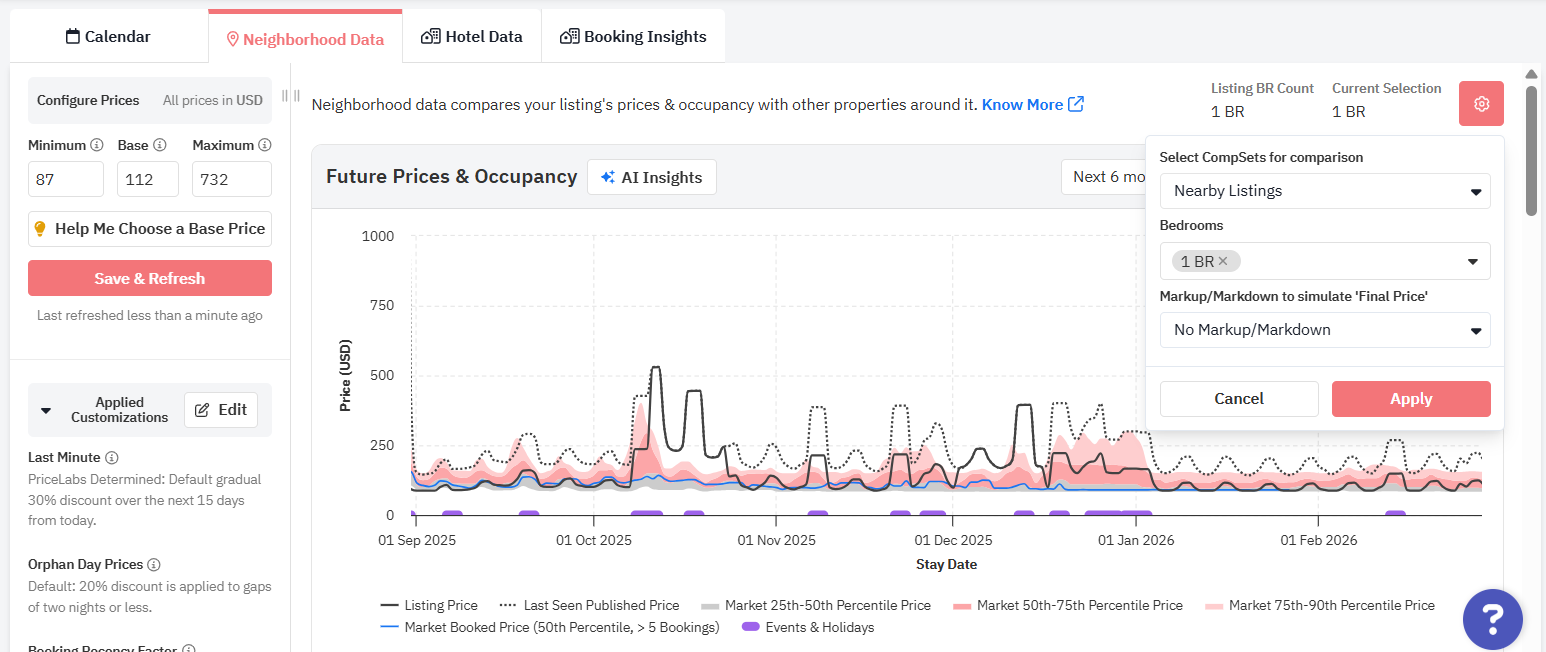Image resolution: width=1546 pixels, height=652 pixels.
Task: Open the red settings gear button
Action: pos(1481,104)
